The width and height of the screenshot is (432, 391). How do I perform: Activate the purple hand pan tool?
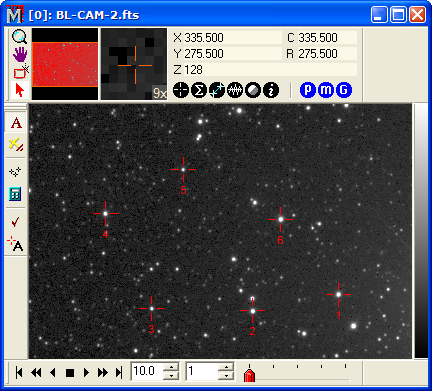tap(20, 54)
